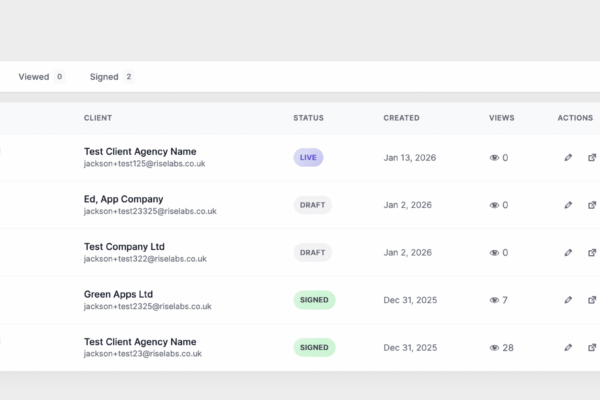Open Test Company Ltd external link icon

(592, 252)
